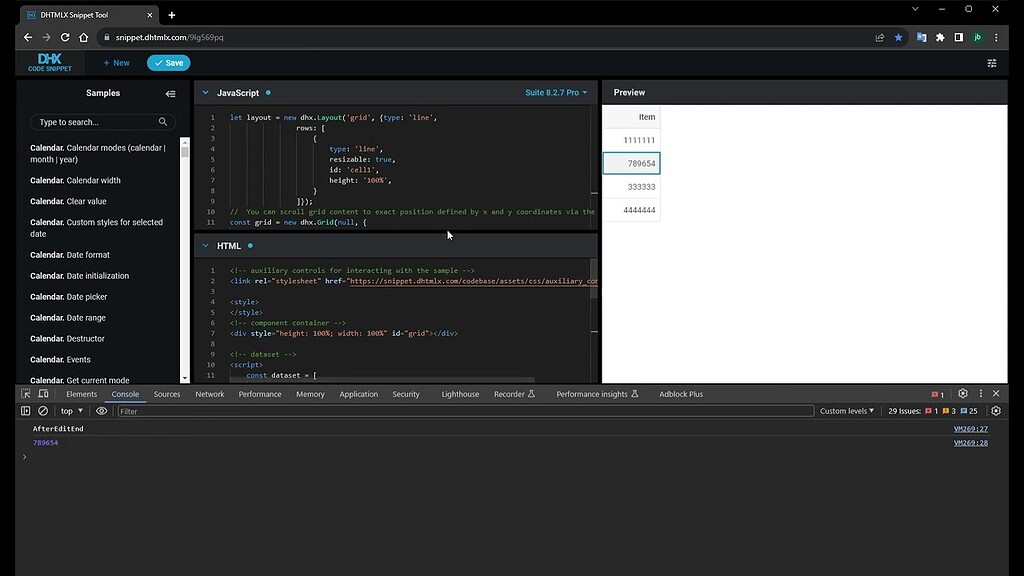
Task: Open Calendar Clear value sample
Action: (68, 201)
